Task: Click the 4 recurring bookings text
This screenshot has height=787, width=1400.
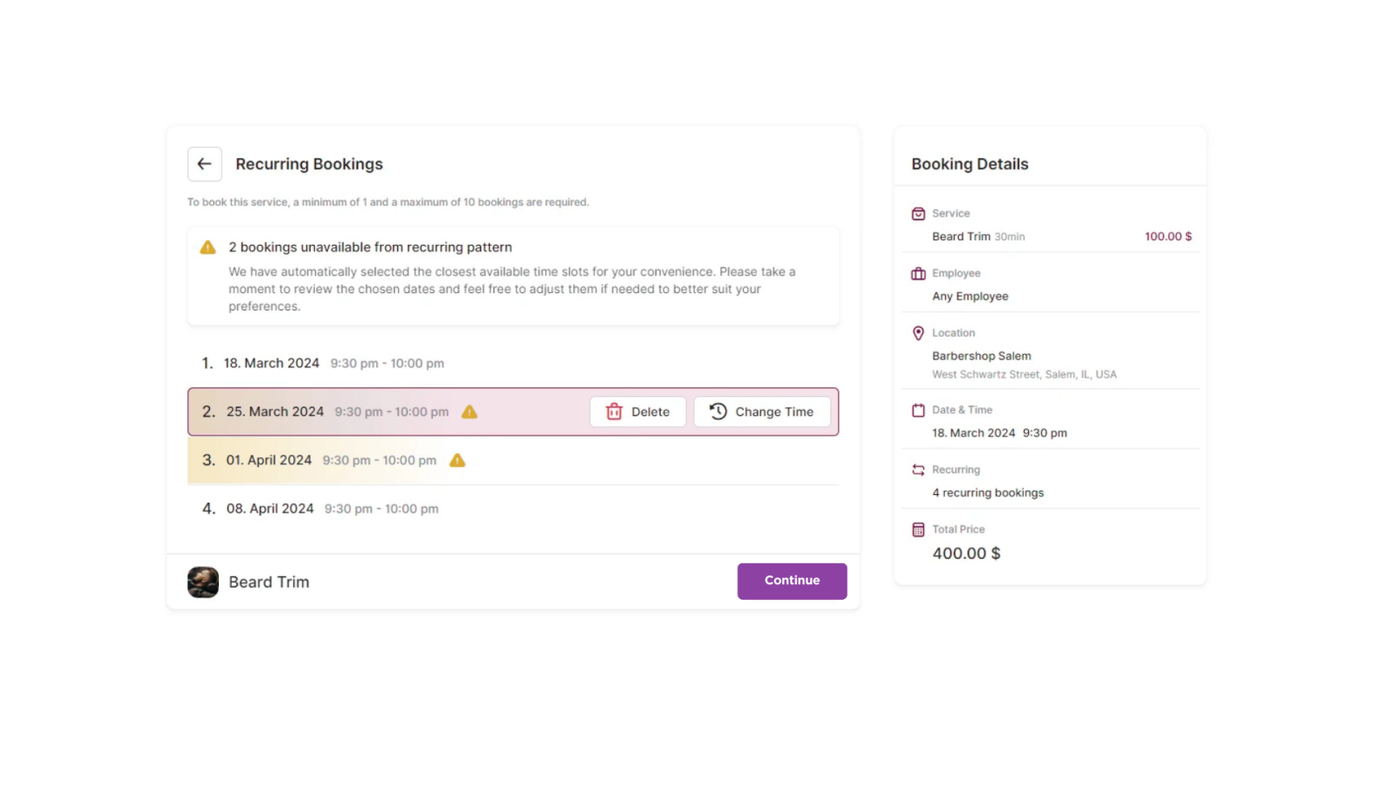Action: [987, 493]
